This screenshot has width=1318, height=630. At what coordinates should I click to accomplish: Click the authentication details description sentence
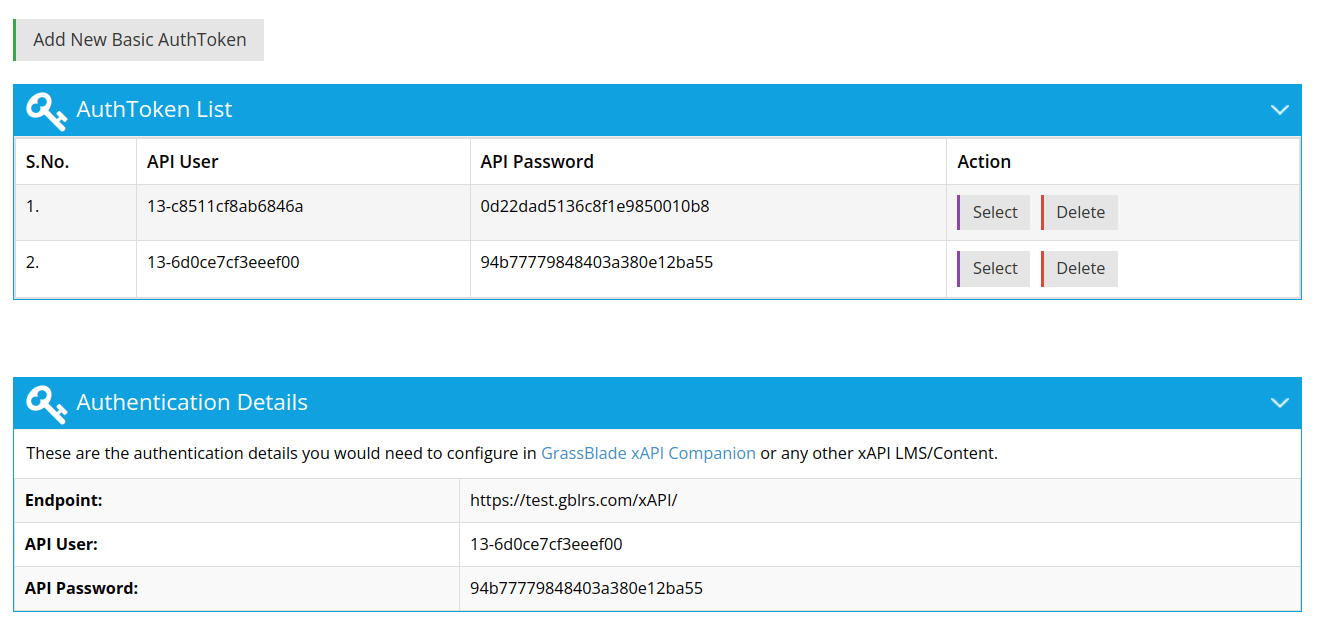pos(512,453)
